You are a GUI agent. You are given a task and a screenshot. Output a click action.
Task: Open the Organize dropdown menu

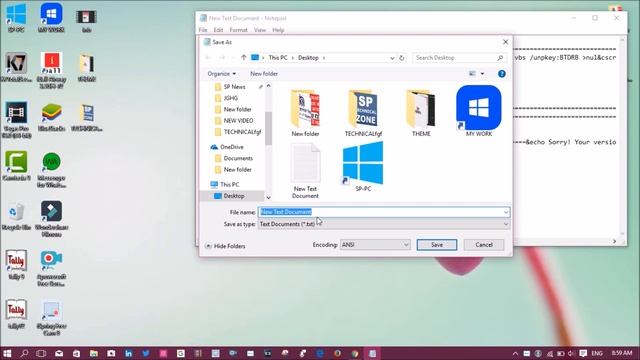pos(222,74)
